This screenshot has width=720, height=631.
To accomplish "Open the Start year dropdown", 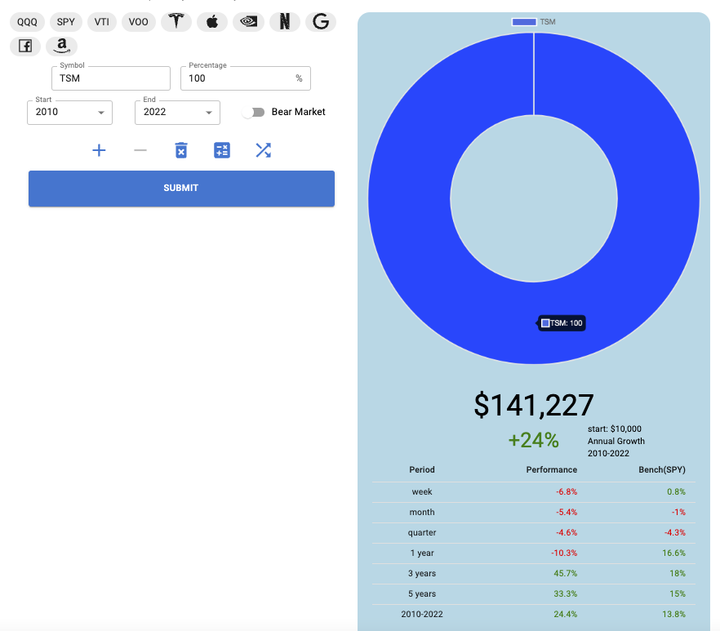I will [x=70, y=112].
